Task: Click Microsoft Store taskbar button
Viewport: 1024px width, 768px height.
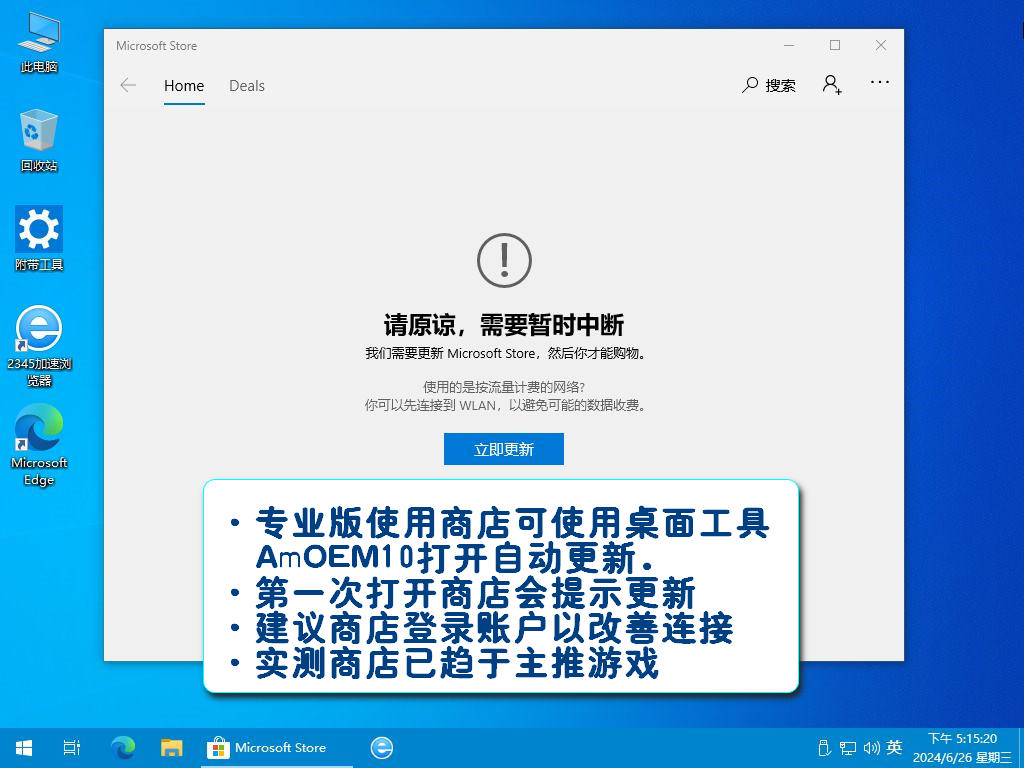Action: [276, 748]
